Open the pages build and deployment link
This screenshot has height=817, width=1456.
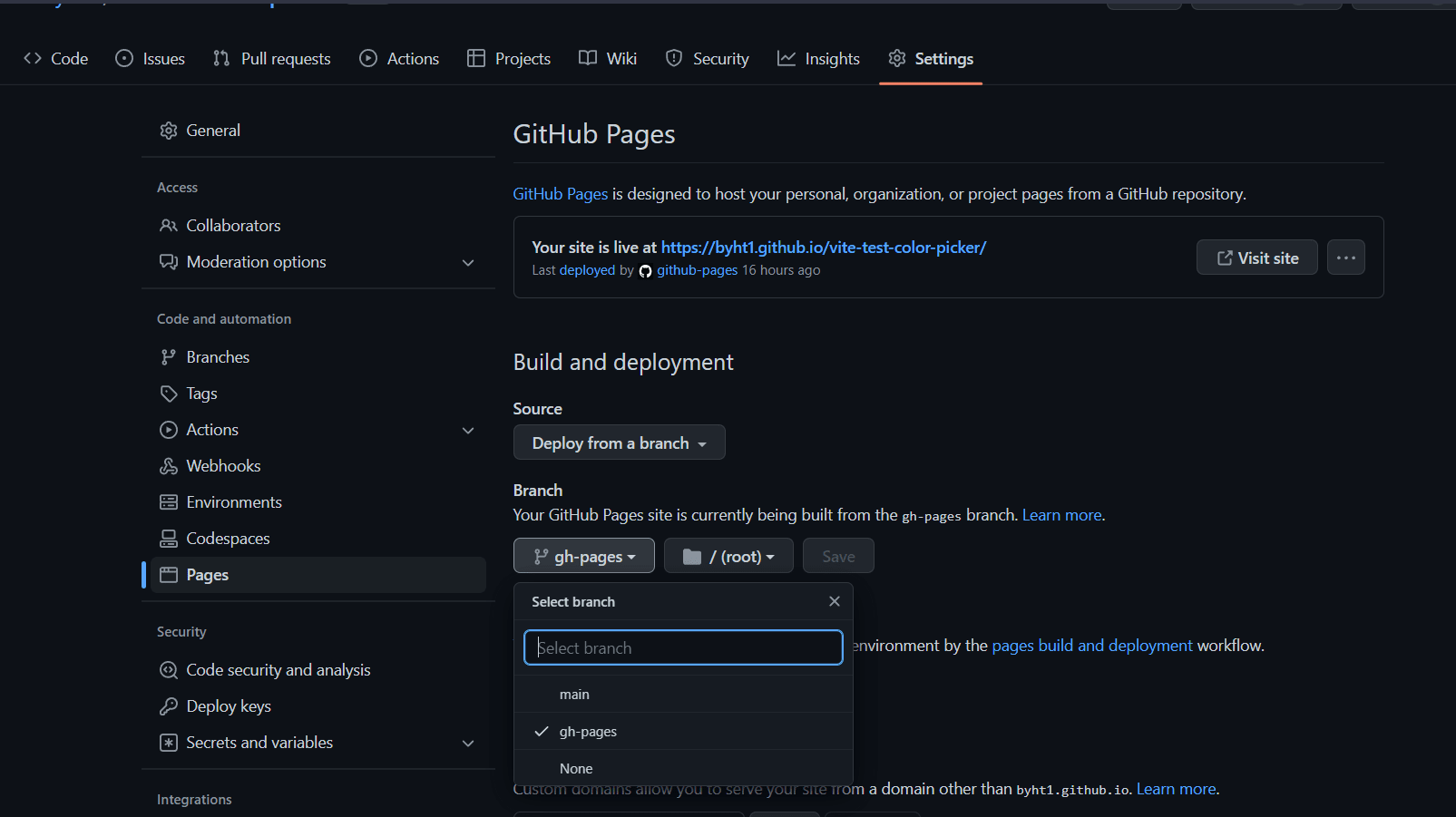(x=1092, y=646)
